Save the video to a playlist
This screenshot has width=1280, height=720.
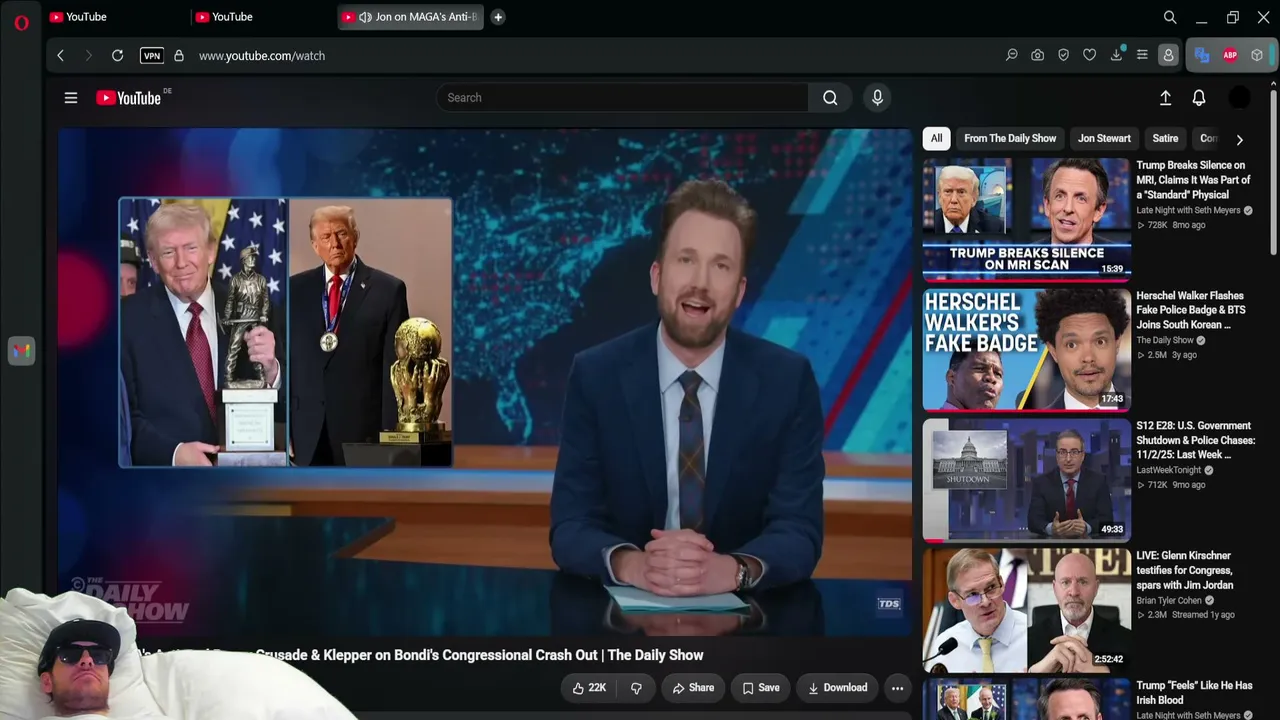click(x=761, y=688)
